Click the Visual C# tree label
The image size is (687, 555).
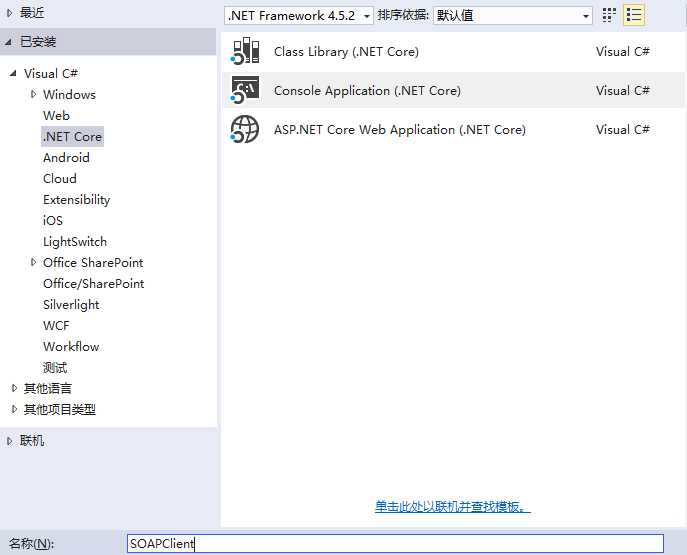coord(50,74)
